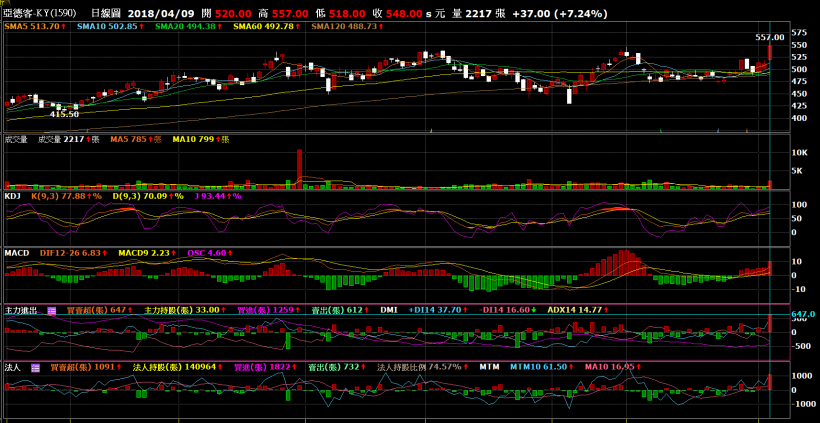
Task: Select the SMA120 legend label
Action: pyautogui.click(x=346, y=26)
